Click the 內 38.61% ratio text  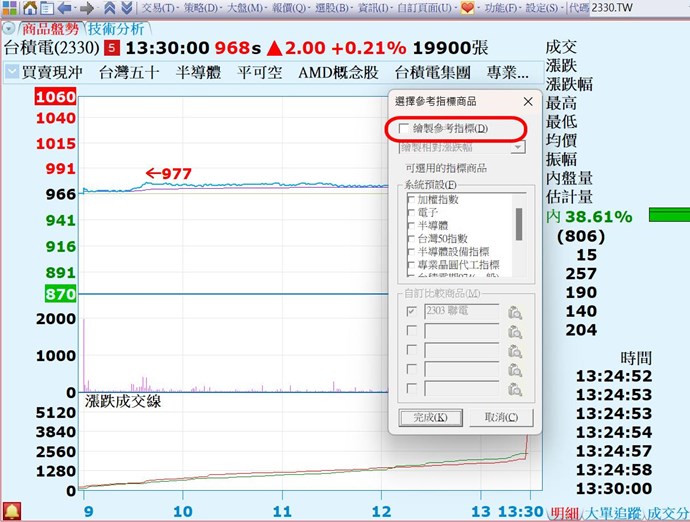click(589, 217)
